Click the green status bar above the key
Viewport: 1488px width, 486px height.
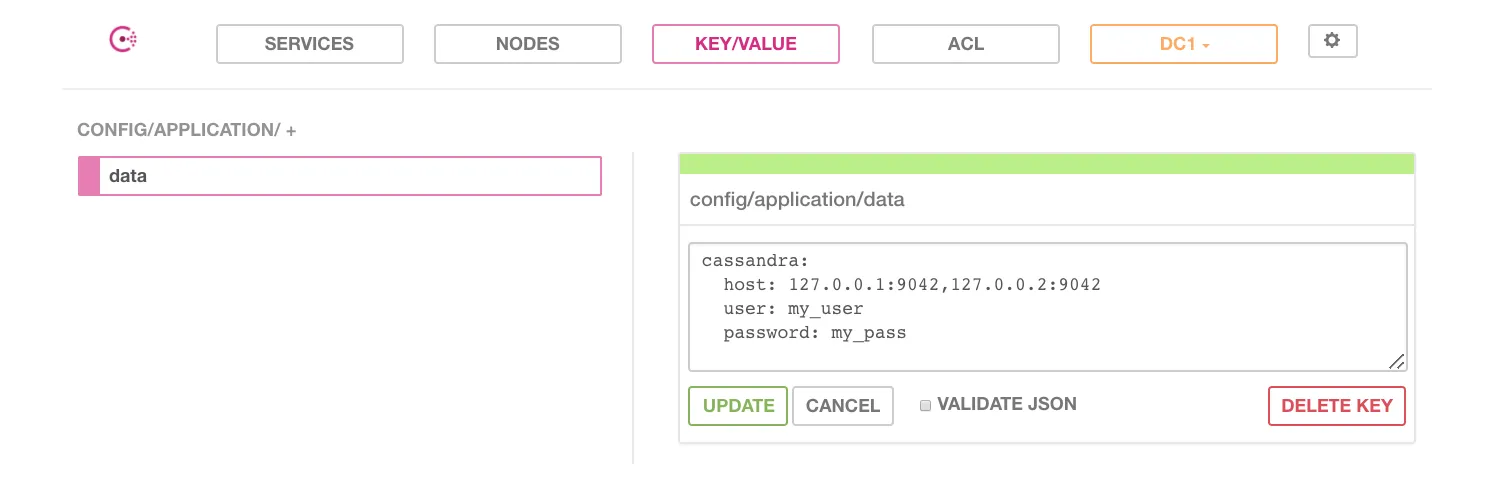(1046, 164)
